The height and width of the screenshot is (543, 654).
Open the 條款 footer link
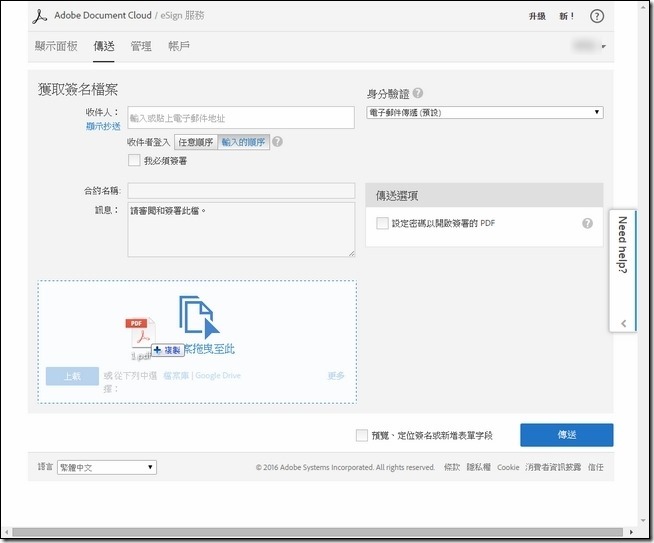coord(452,467)
